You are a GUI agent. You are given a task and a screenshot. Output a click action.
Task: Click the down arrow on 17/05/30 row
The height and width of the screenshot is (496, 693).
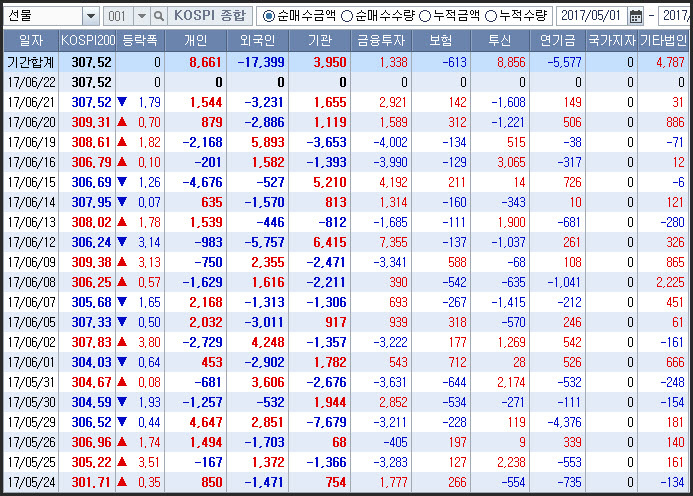tap(122, 402)
